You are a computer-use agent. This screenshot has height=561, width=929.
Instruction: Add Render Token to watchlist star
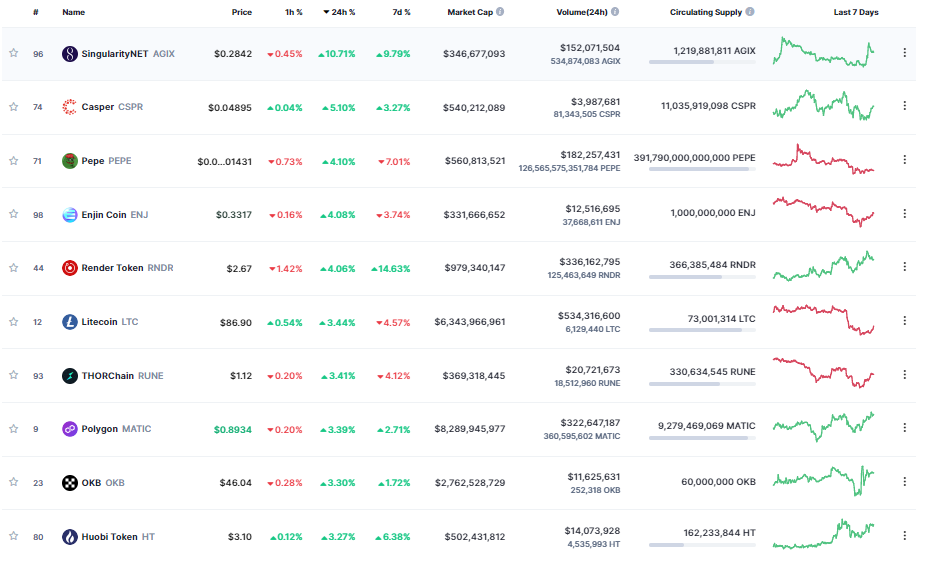14,268
